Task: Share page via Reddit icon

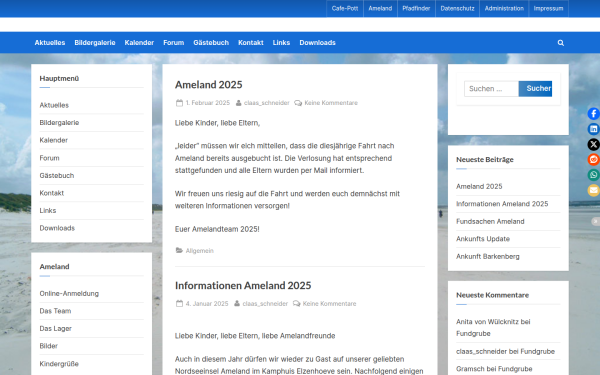Action: click(x=593, y=160)
